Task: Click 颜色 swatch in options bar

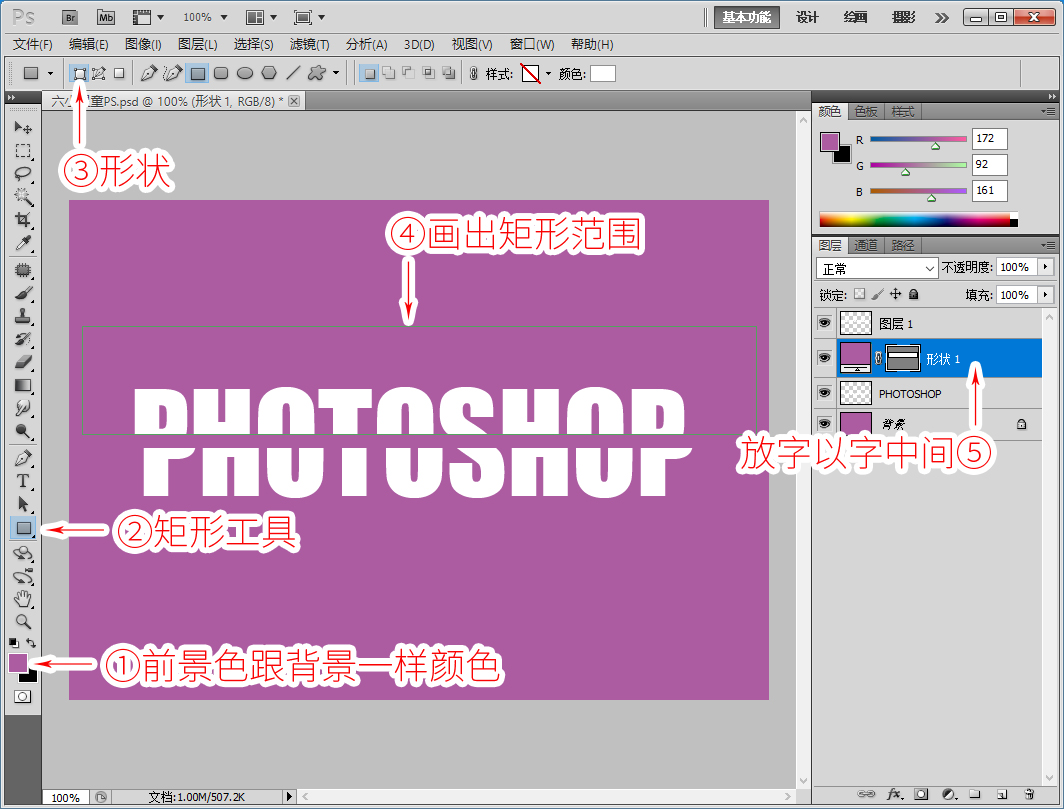Action: coord(603,73)
